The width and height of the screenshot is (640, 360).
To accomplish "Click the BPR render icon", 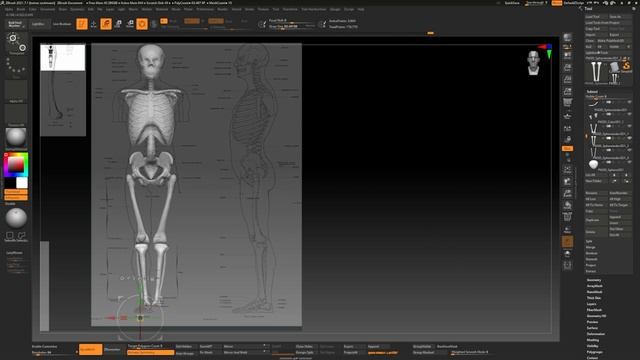I will [567, 38].
